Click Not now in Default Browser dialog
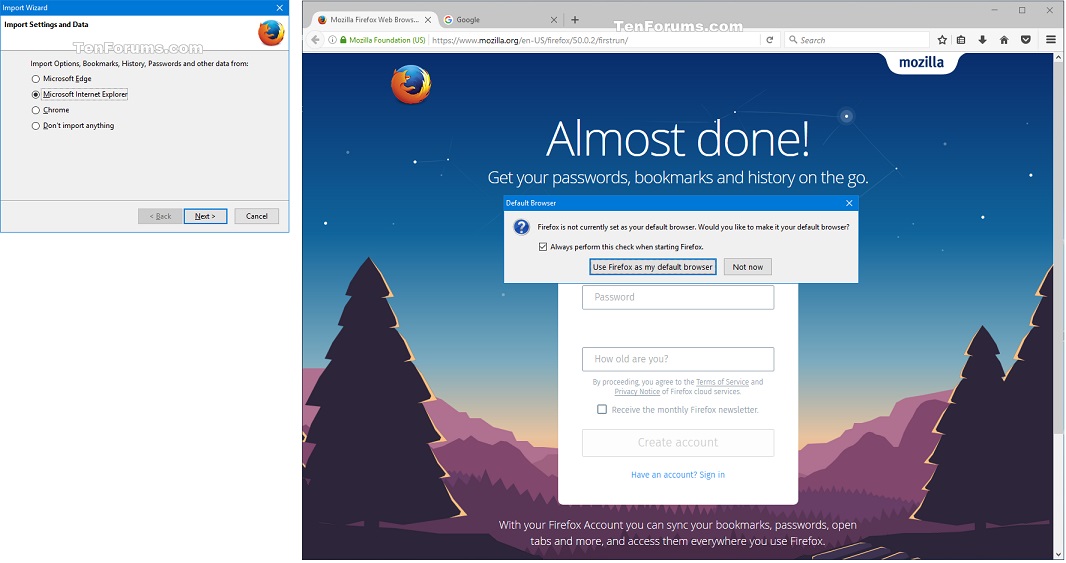Image resolution: width=1066 pixels, height=563 pixels. coord(748,267)
